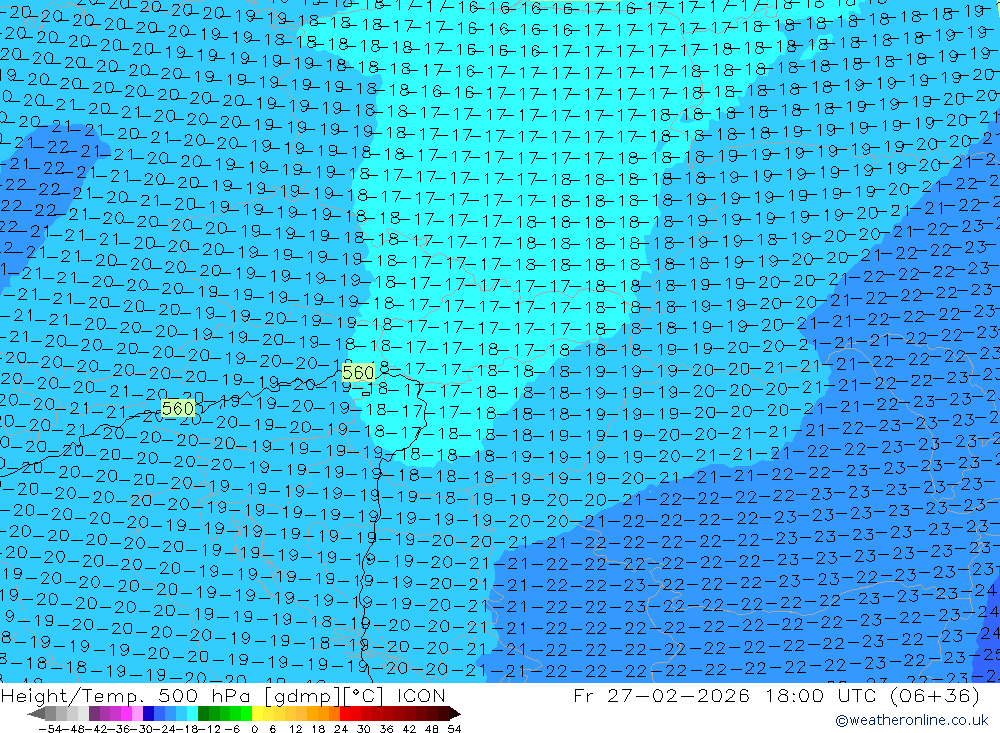Viewport: 1000px width, 733px height.
Task: Select the dark green legend swatch above -12
Action: coord(203,714)
